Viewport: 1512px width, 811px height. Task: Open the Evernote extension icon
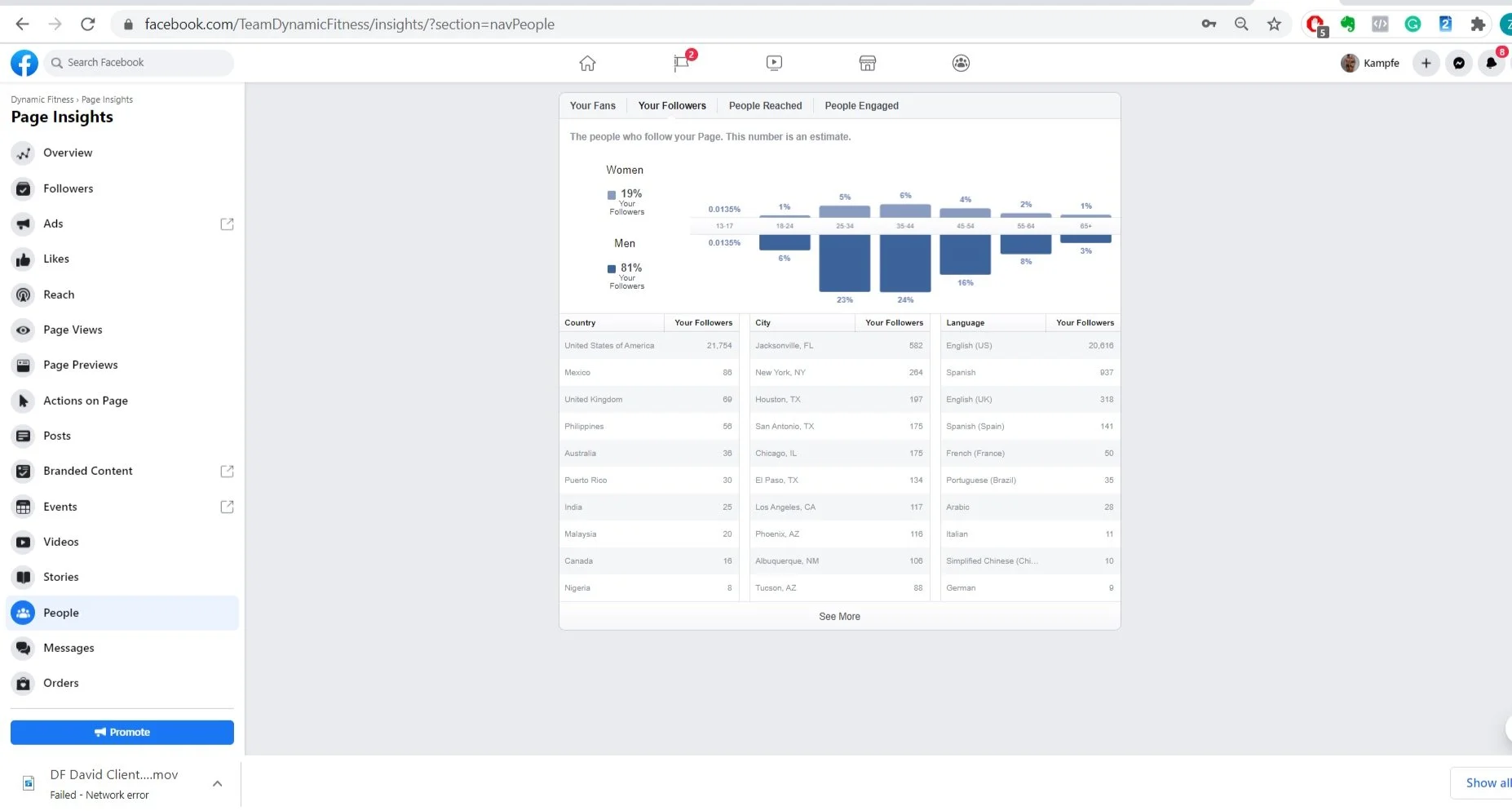1347,24
